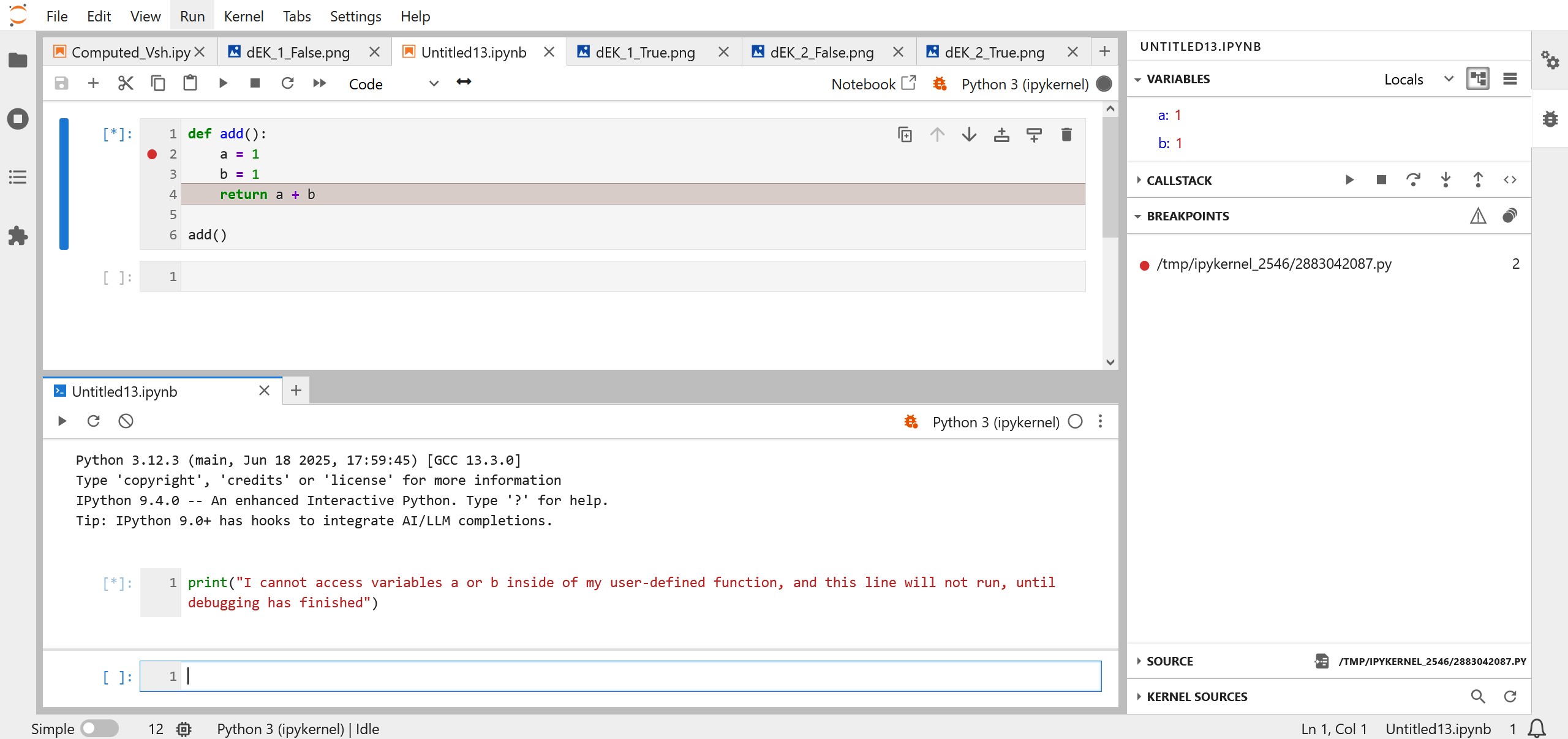Open the Code cell type dropdown
Screen dimensions: 1568x739
pos(393,84)
